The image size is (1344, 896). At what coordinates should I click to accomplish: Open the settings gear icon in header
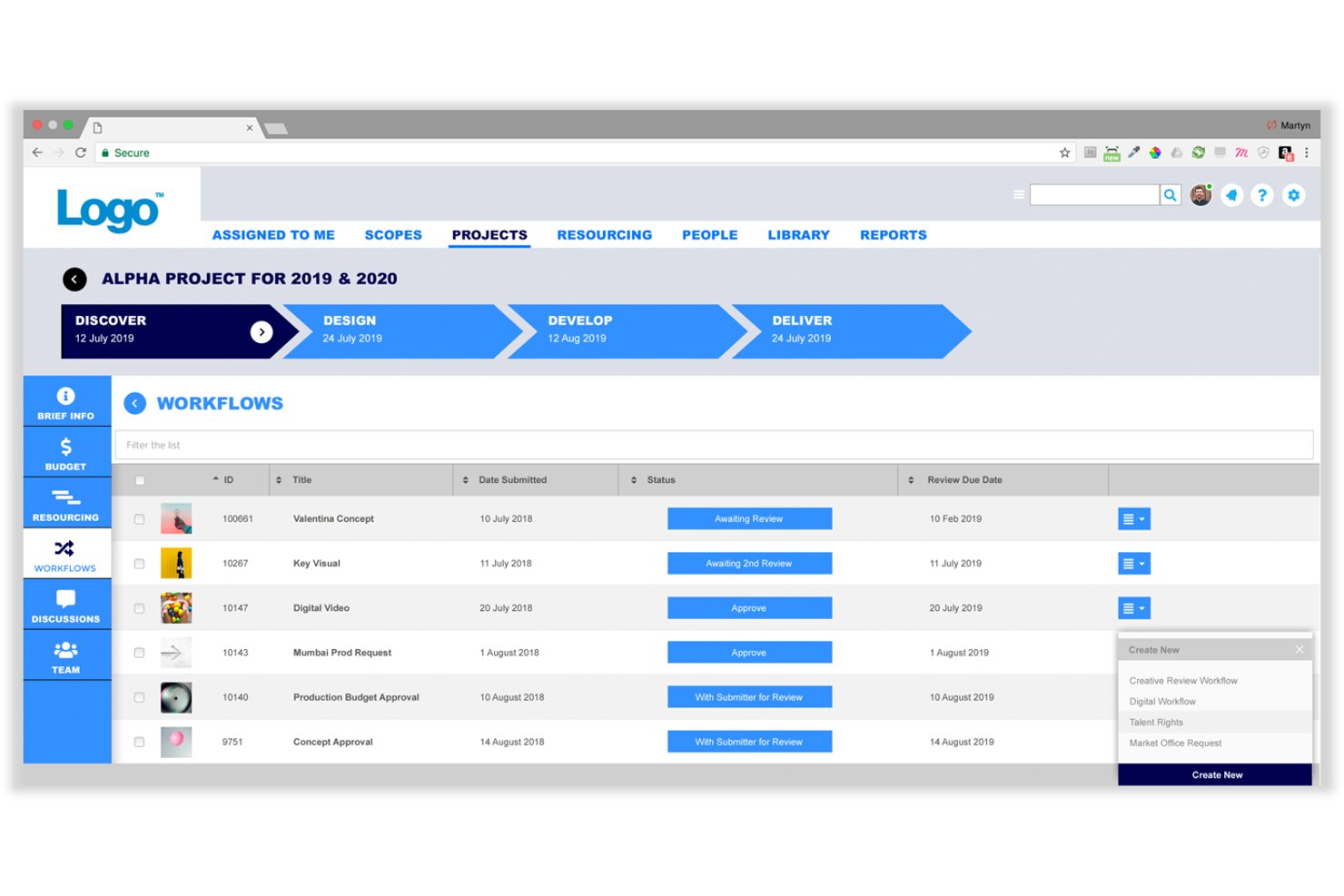pos(1294,195)
